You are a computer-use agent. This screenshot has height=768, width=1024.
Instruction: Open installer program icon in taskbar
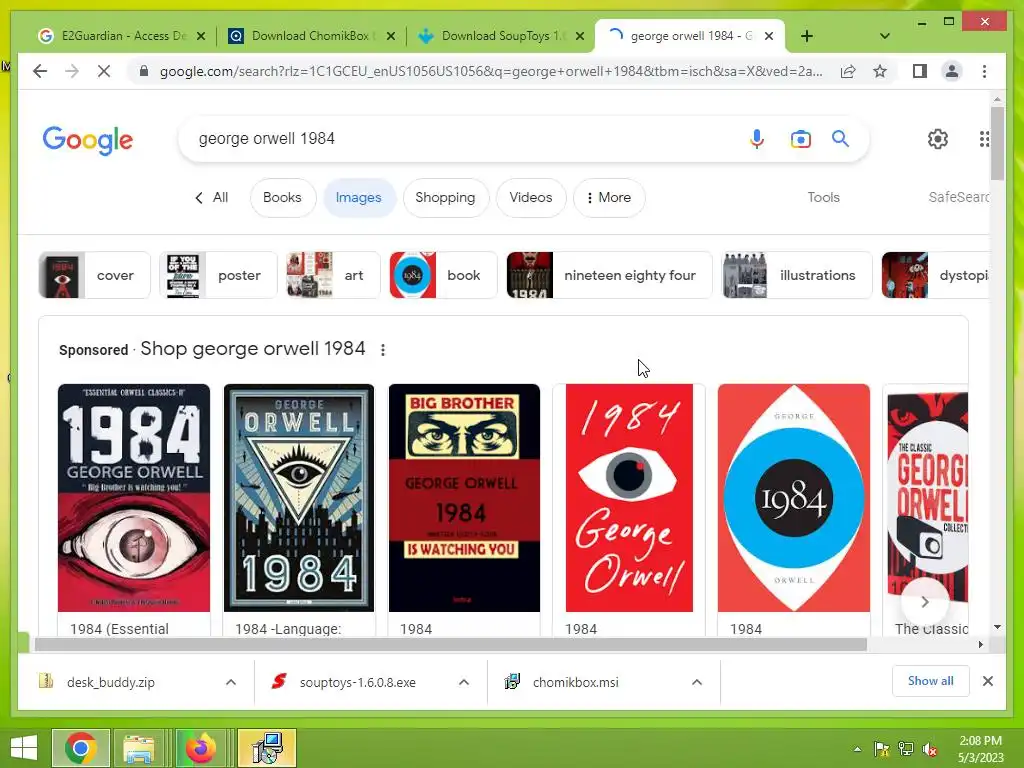[267, 748]
